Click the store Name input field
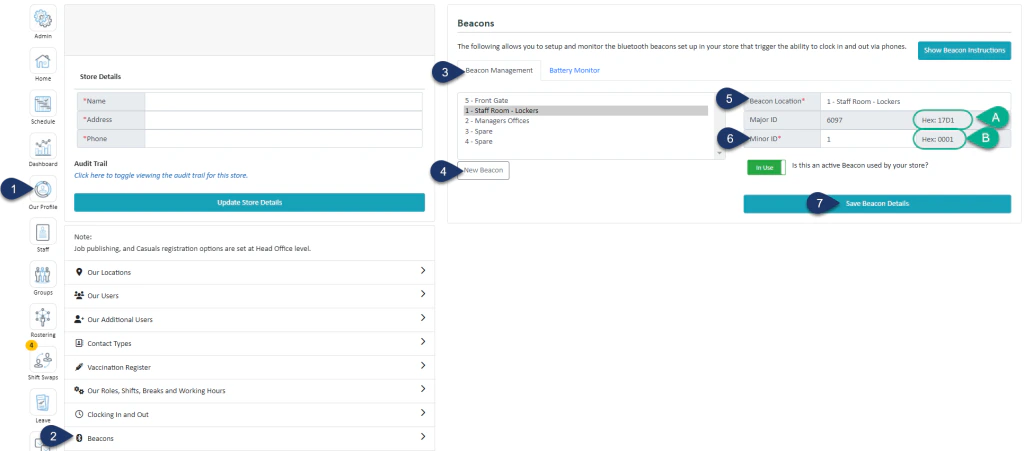Image resolution: width=1024 pixels, height=451 pixels. coord(283,101)
